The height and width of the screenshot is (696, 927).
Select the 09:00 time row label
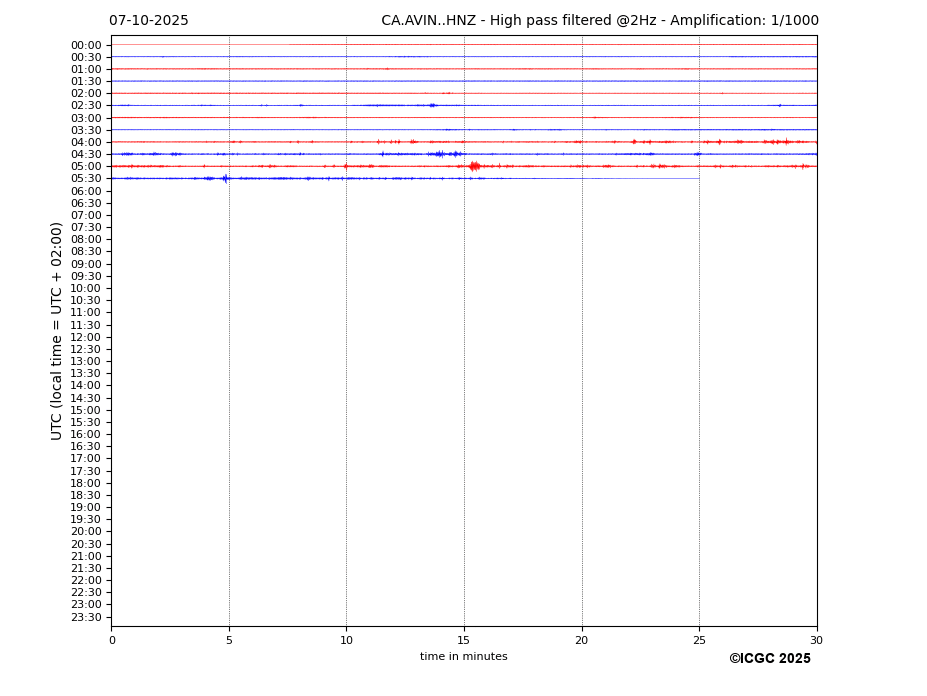(86, 264)
